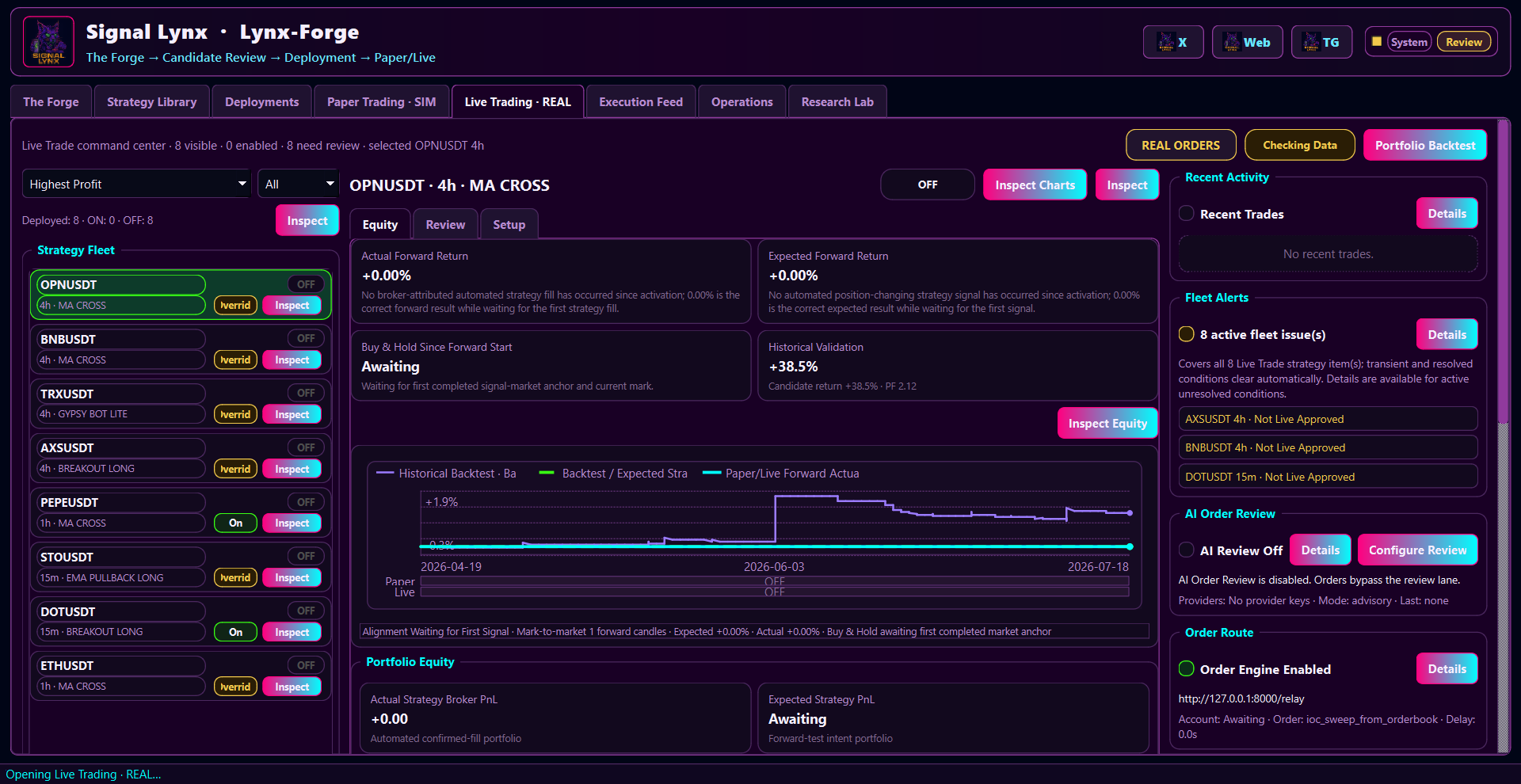Screen dimensions: 1521x784
Task: Inspect the ETHUSDT strategy row
Action: 292,687
